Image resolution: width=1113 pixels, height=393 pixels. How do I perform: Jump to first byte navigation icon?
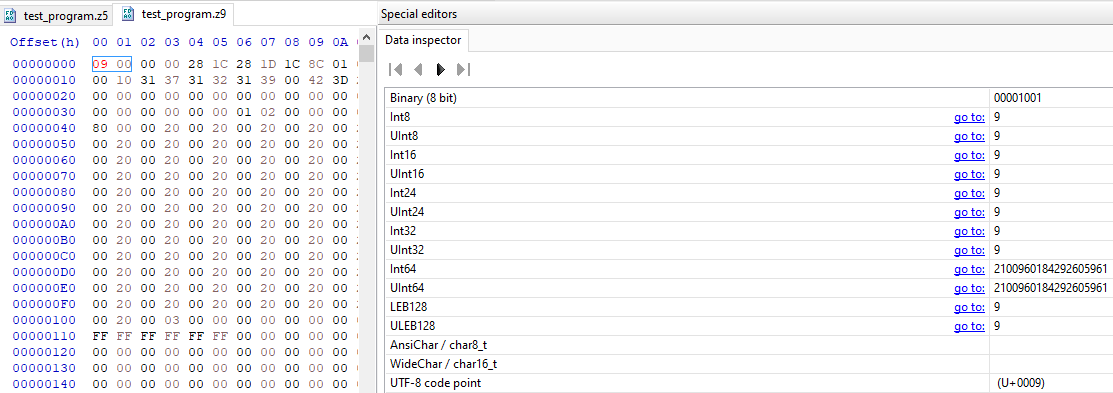tap(397, 70)
